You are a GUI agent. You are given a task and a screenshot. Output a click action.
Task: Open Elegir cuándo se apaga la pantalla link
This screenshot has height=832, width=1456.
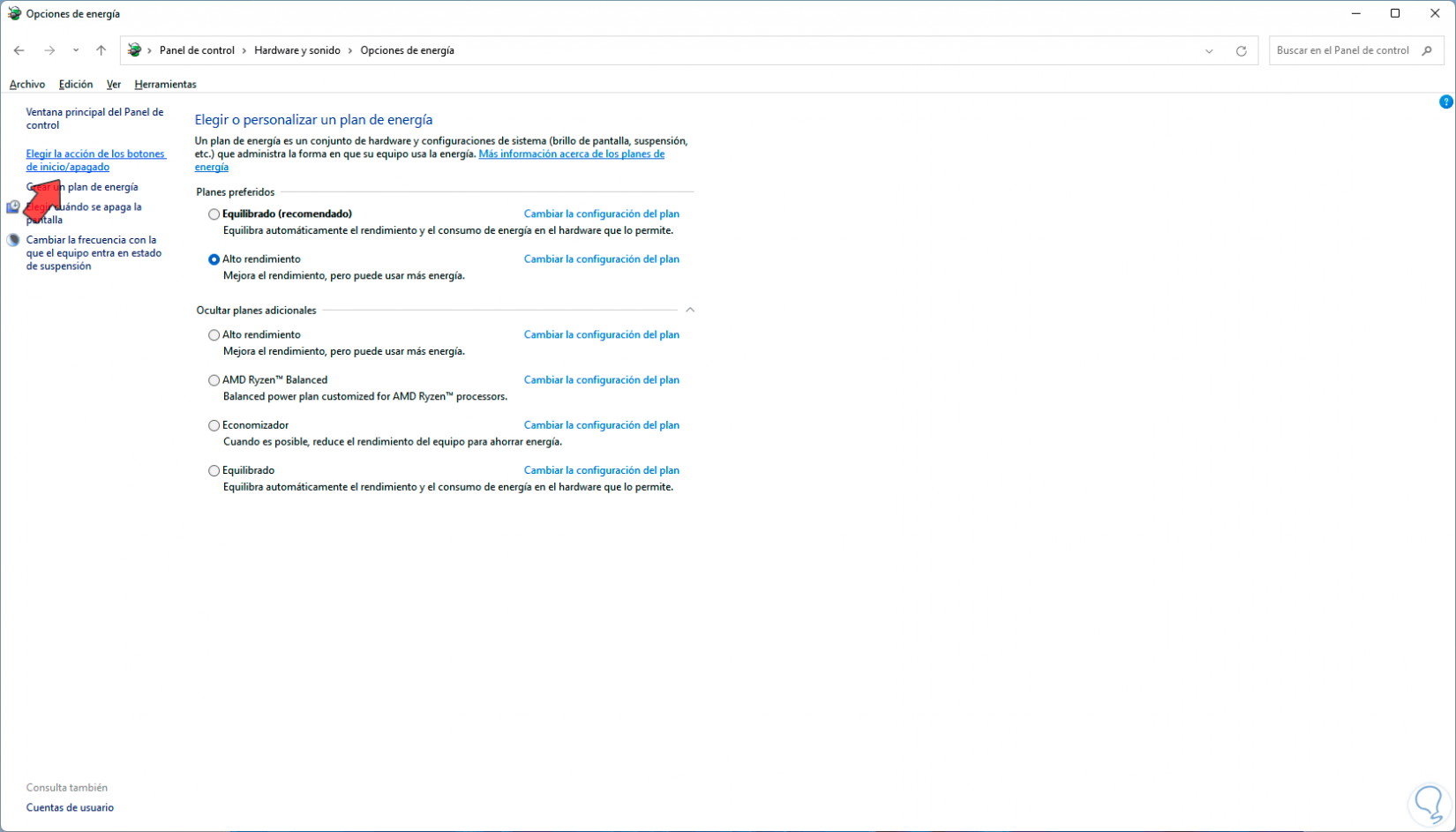84,214
